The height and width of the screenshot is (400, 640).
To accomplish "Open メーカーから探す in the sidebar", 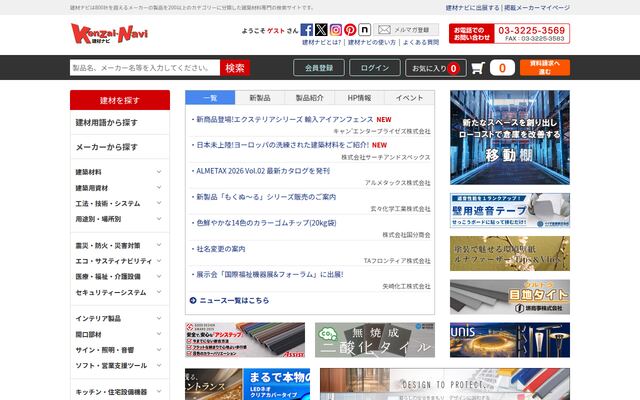I will click(120, 147).
